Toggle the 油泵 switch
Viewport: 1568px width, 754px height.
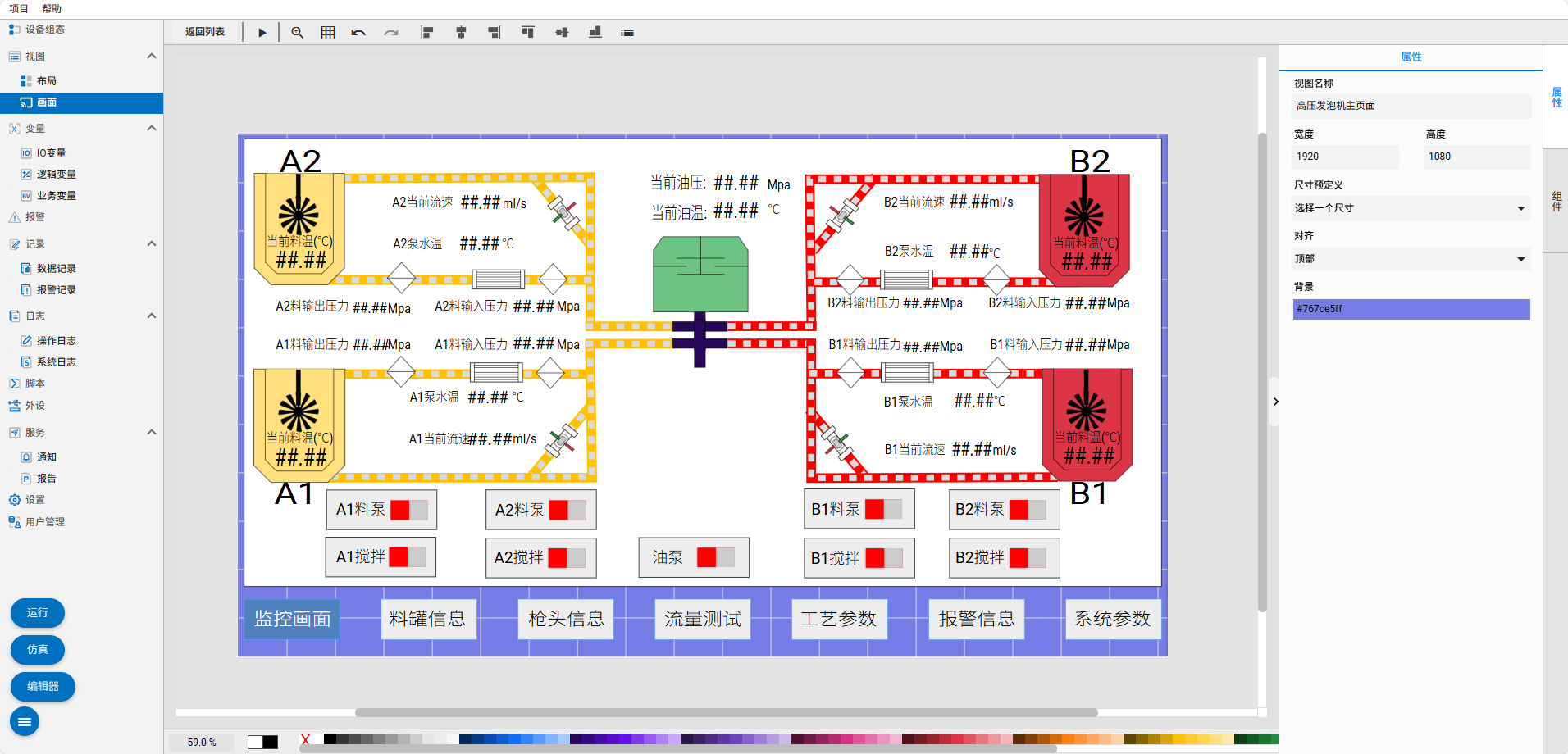(x=716, y=557)
